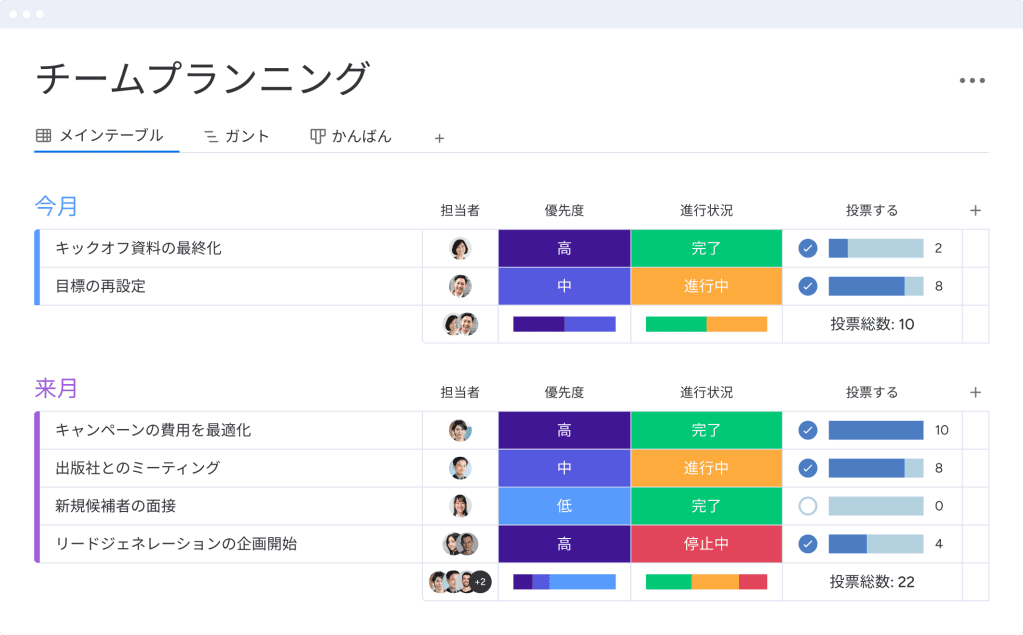Select the Kanban board icon
Screen dimensions: 1023x635
coord(316,136)
